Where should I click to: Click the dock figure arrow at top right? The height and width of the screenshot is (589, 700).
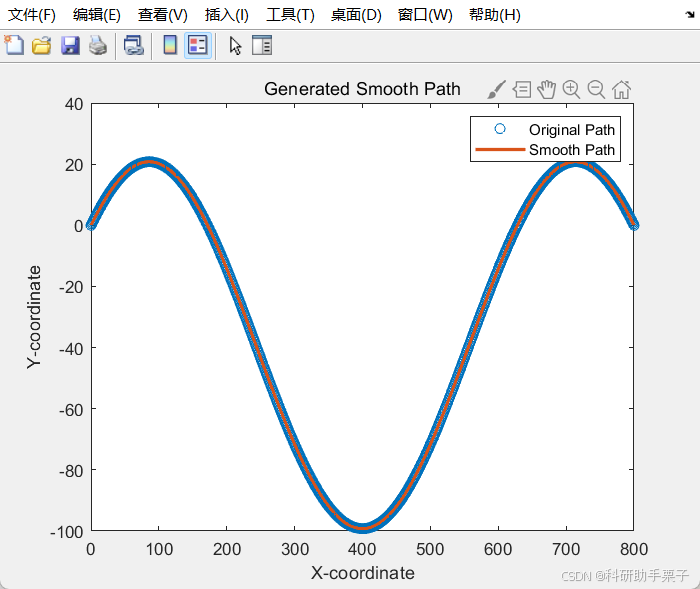point(690,14)
